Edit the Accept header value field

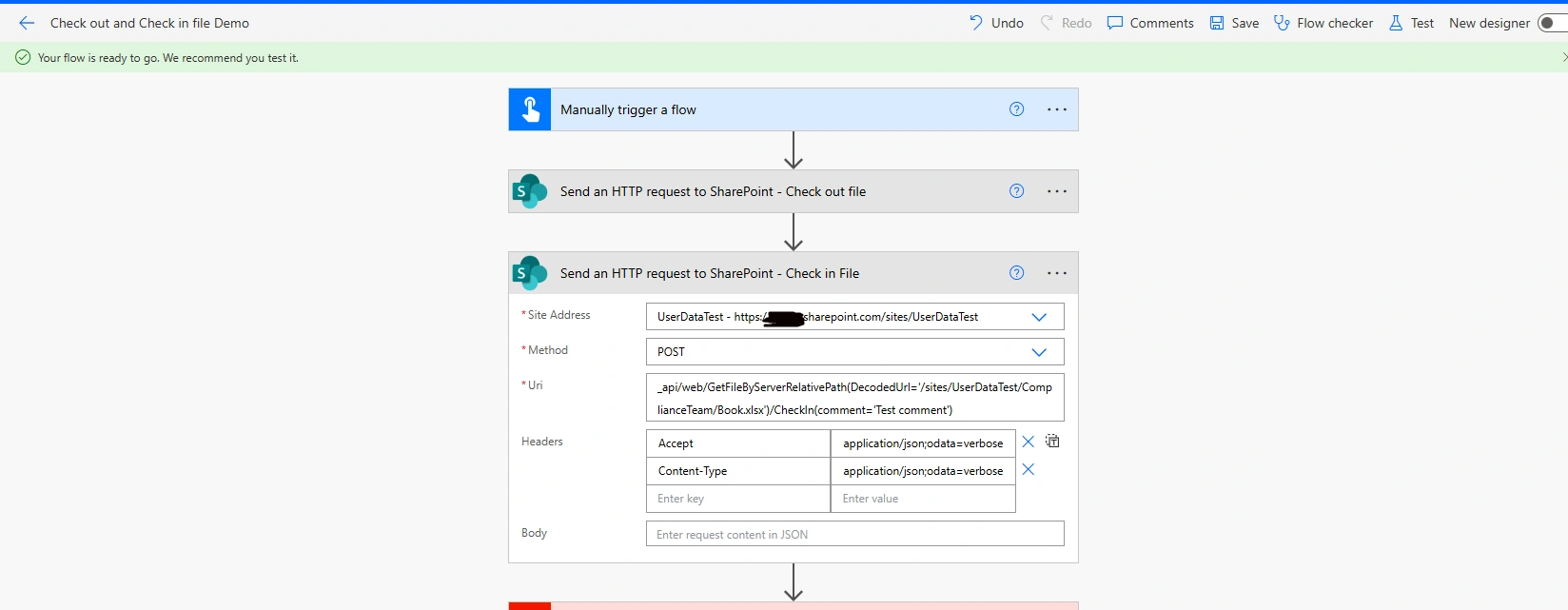tap(923, 443)
